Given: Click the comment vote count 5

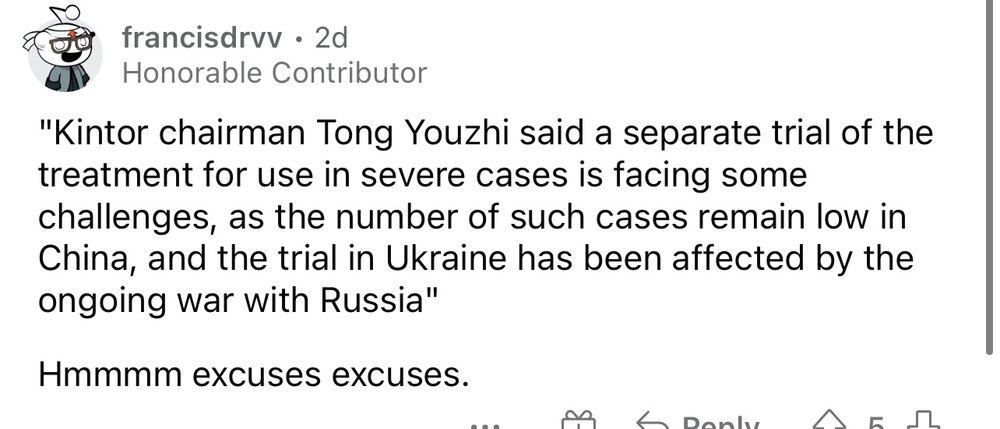Looking at the screenshot, I should [x=874, y=422].
